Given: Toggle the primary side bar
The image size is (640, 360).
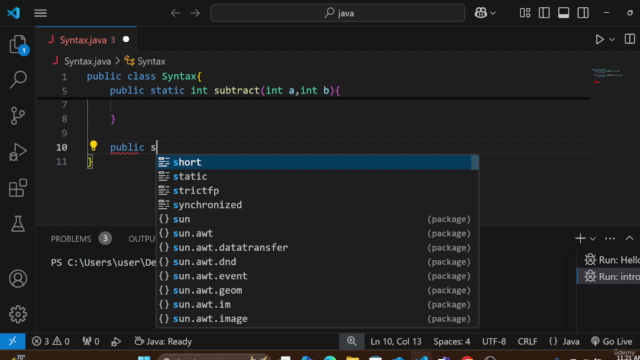Looking at the screenshot, I should 544,13.
